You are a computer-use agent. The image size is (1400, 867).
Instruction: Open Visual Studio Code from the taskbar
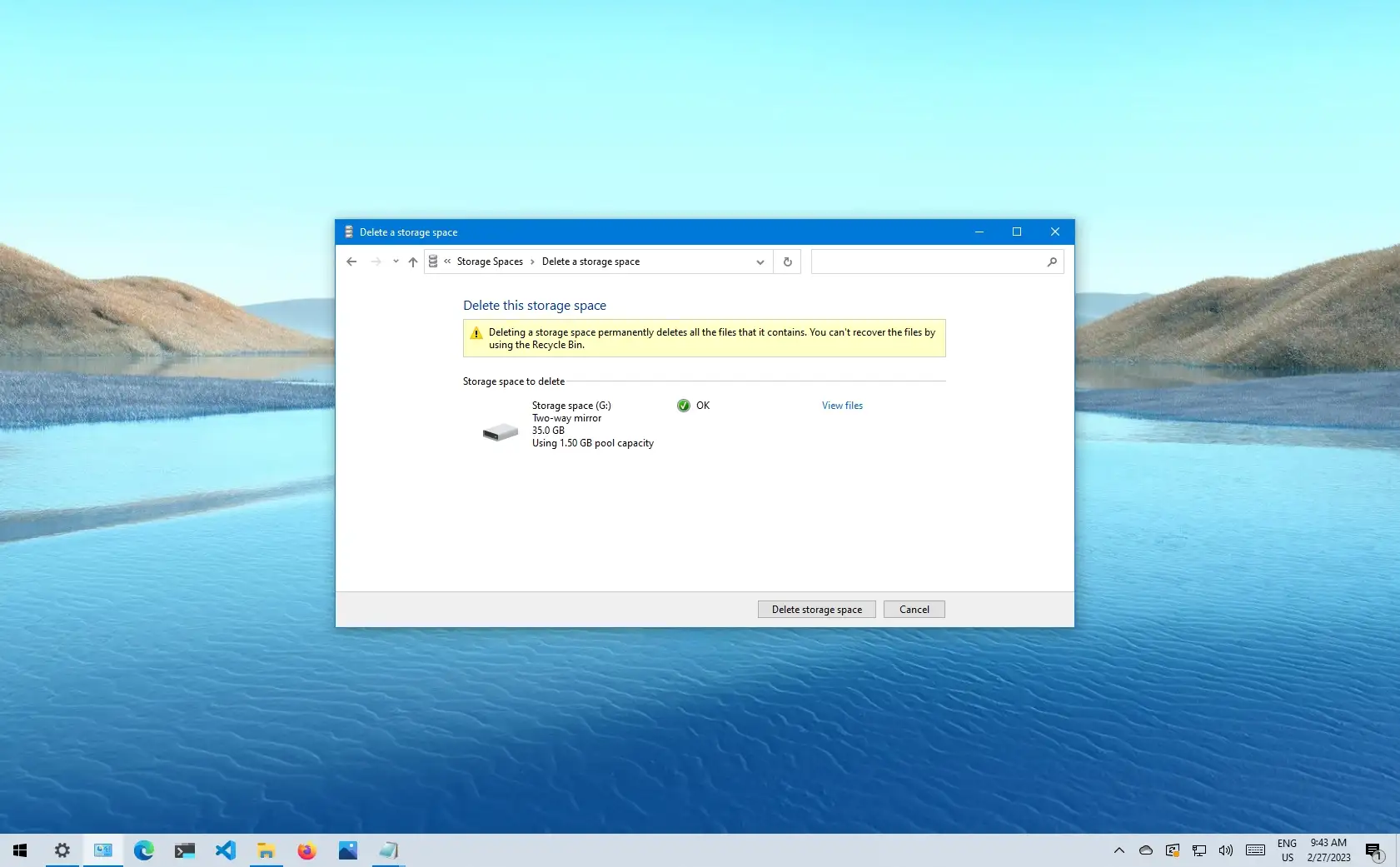coord(226,850)
